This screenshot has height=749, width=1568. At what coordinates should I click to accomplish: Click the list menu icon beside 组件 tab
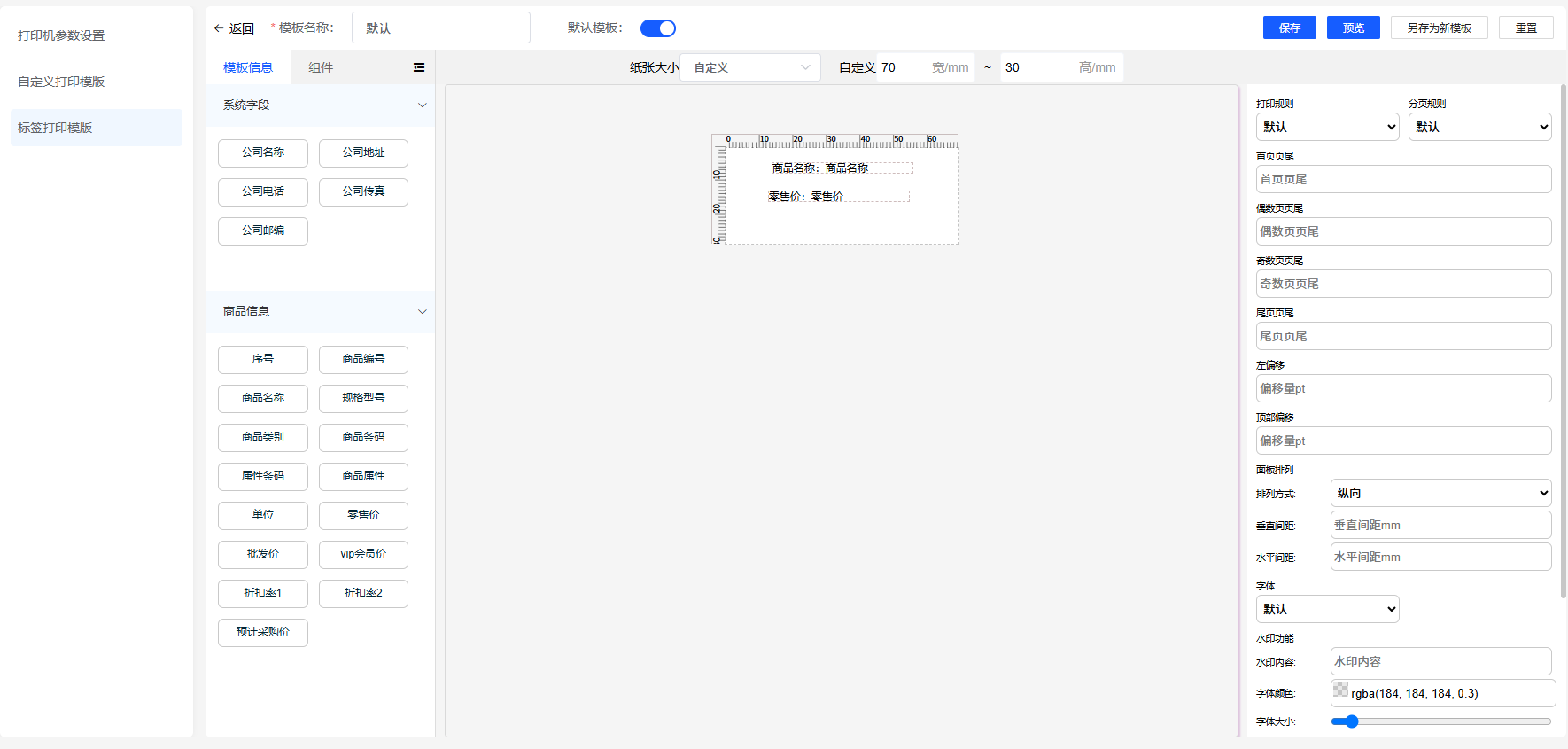(x=419, y=67)
